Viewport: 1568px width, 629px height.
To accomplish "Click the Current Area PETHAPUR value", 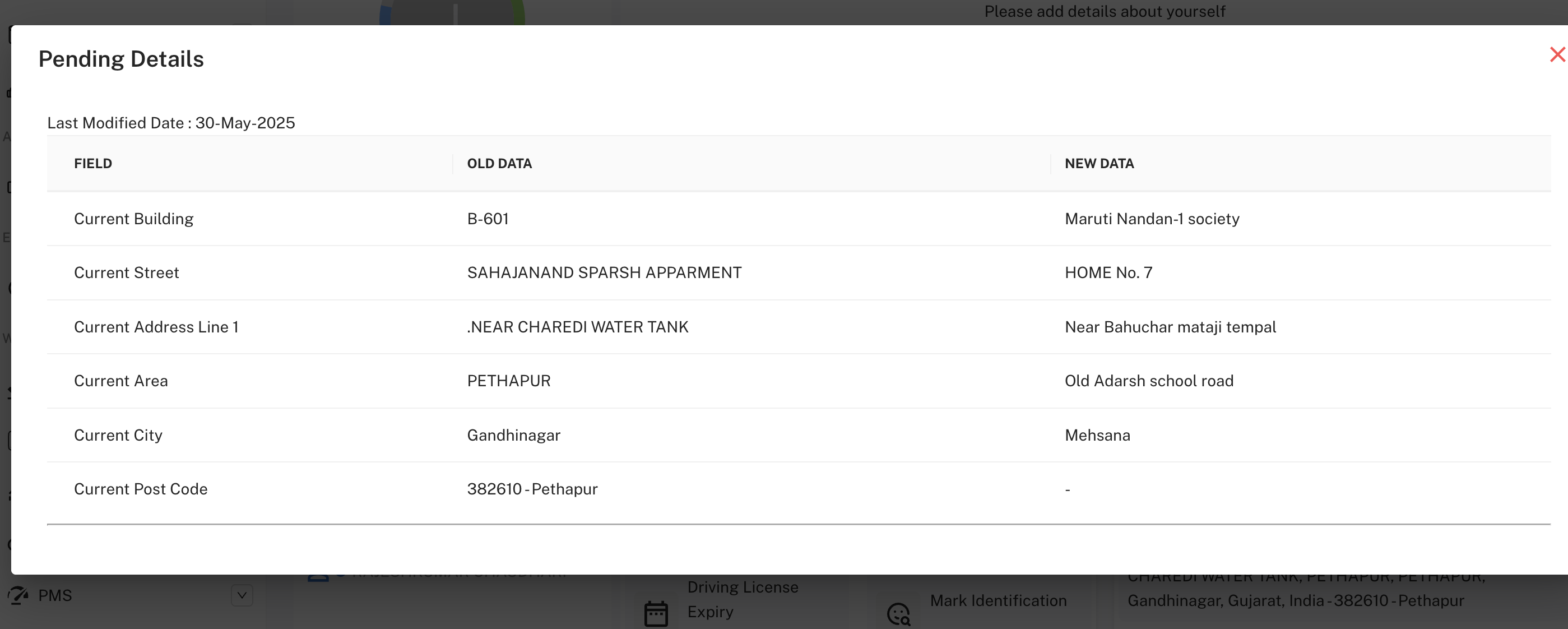I will (x=508, y=381).
